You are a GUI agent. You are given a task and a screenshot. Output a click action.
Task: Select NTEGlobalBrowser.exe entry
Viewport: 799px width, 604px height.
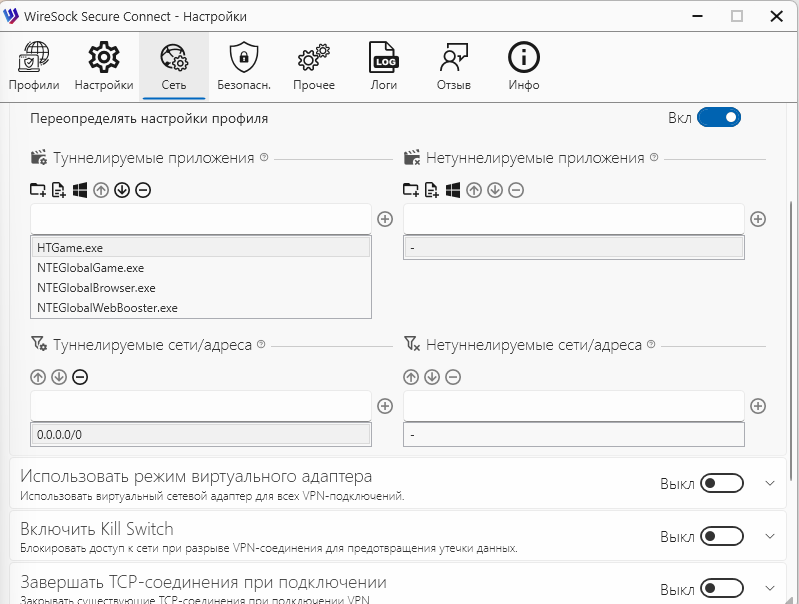tap(201, 287)
